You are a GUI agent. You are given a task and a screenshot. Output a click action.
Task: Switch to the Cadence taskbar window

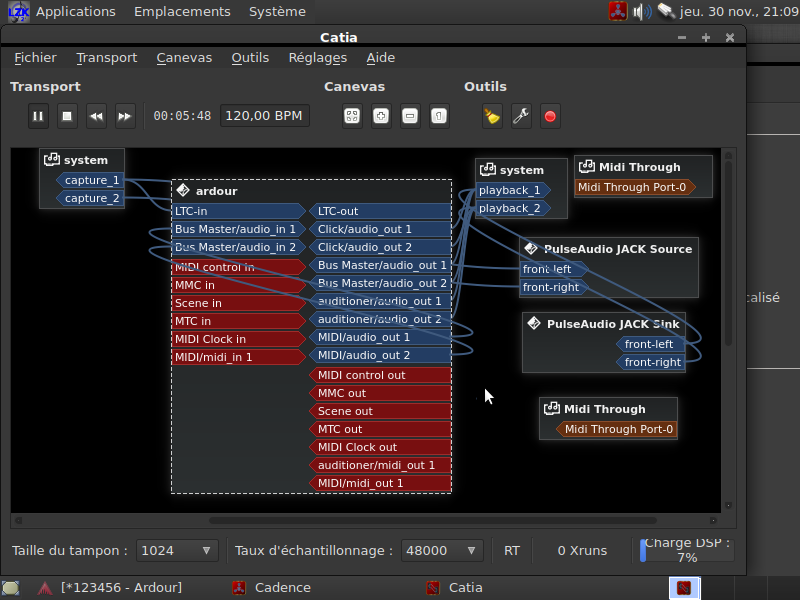[x=271, y=588]
